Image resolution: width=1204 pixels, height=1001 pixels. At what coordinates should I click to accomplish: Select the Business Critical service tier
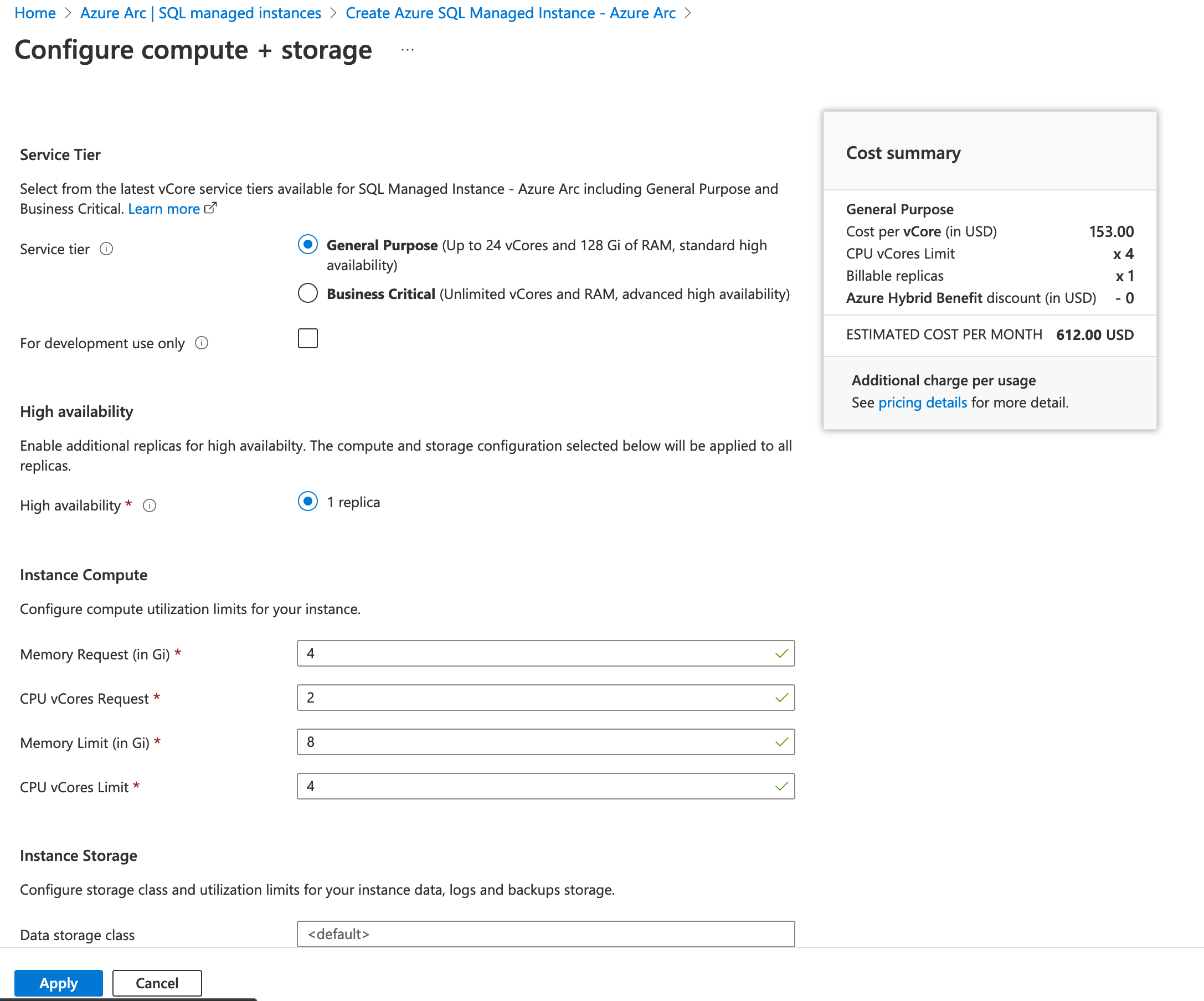(x=308, y=293)
